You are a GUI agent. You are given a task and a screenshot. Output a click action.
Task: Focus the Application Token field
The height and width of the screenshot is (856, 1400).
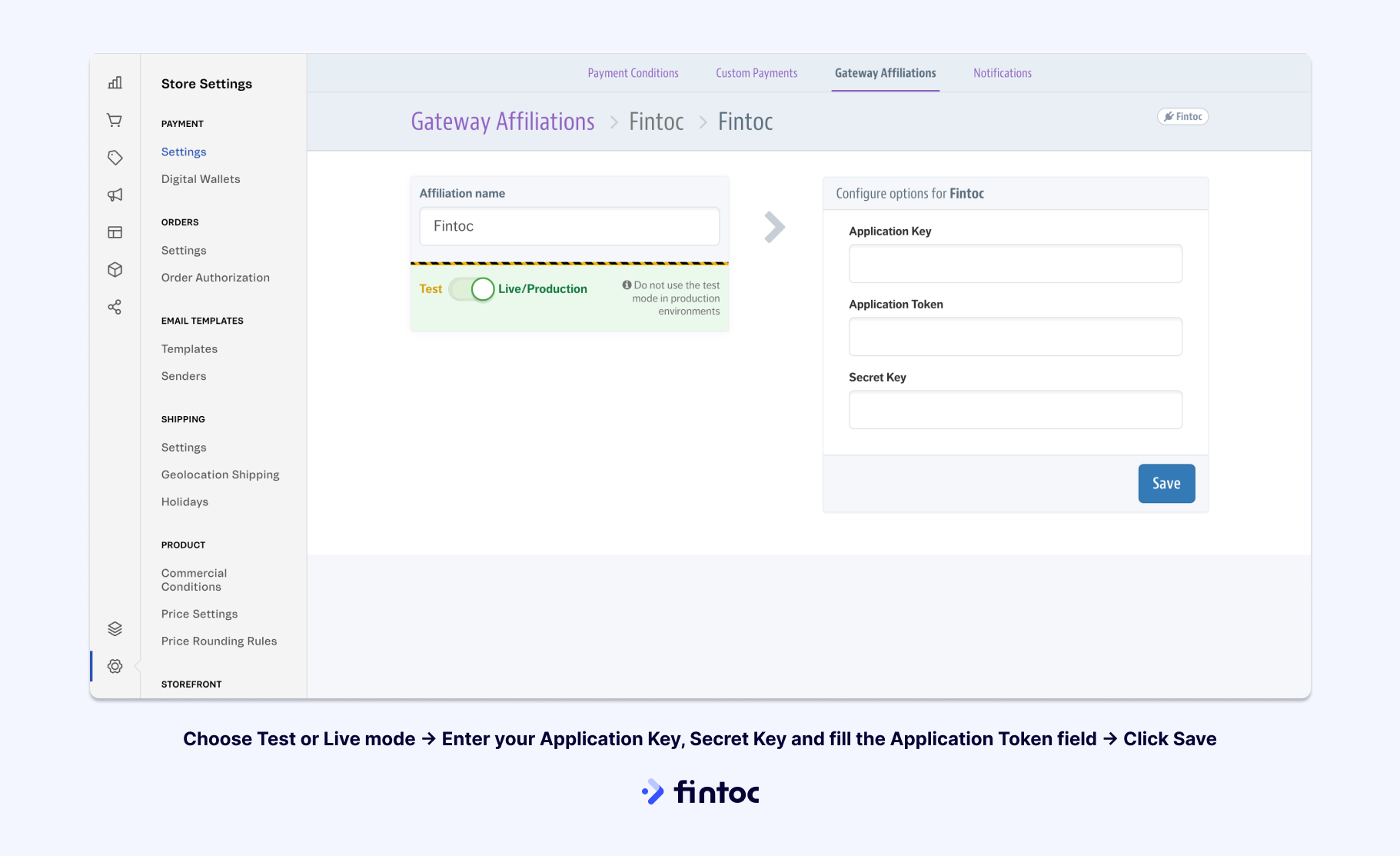(x=1016, y=337)
